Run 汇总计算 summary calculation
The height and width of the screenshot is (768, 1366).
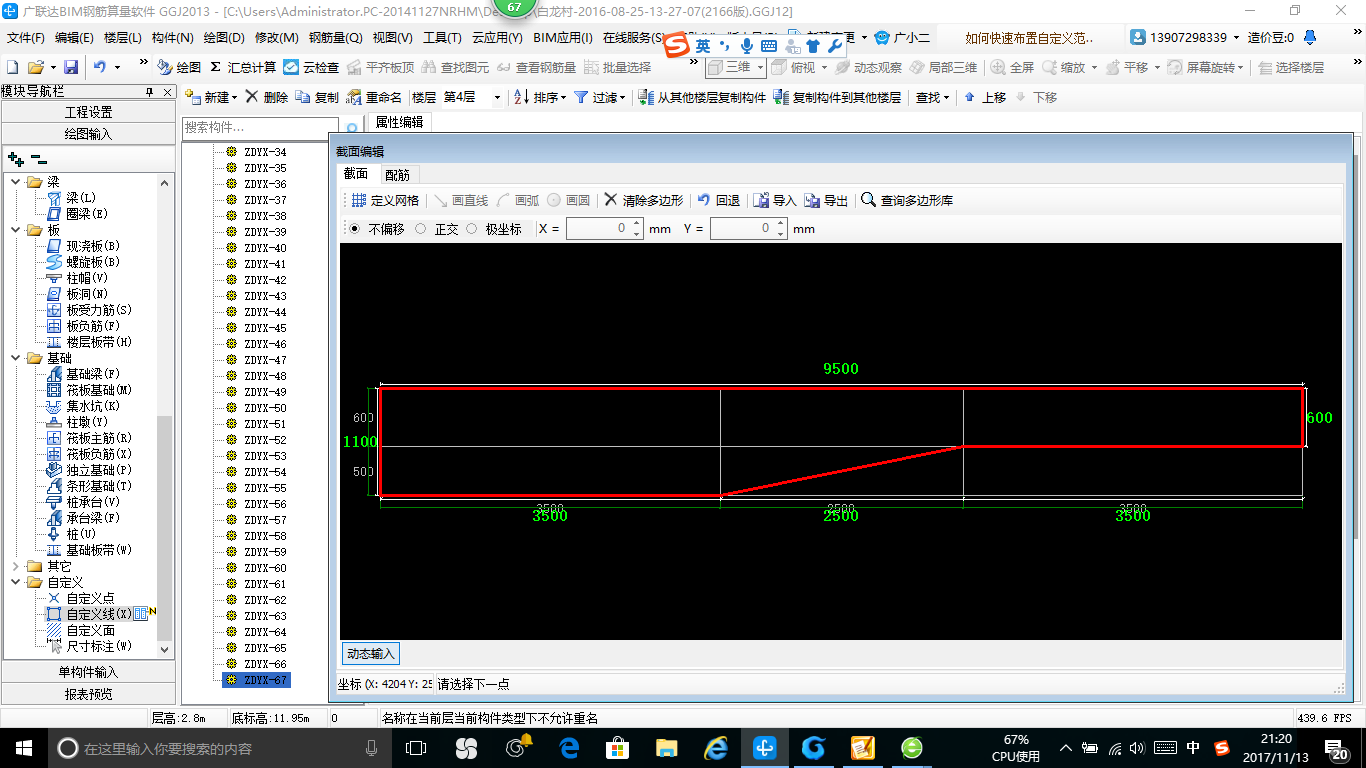243,67
